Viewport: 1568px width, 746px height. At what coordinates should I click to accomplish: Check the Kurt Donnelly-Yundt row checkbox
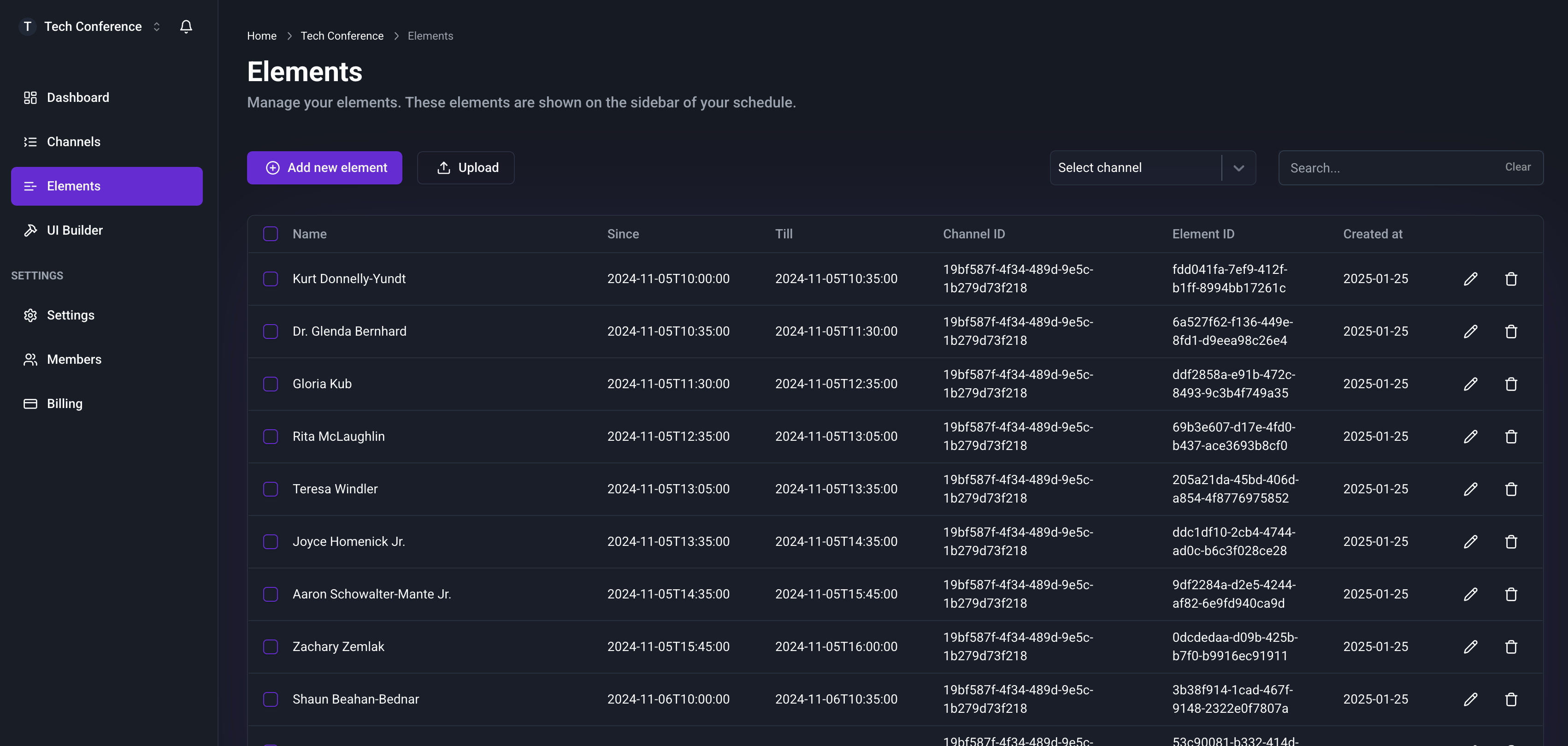[x=270, y=279]
